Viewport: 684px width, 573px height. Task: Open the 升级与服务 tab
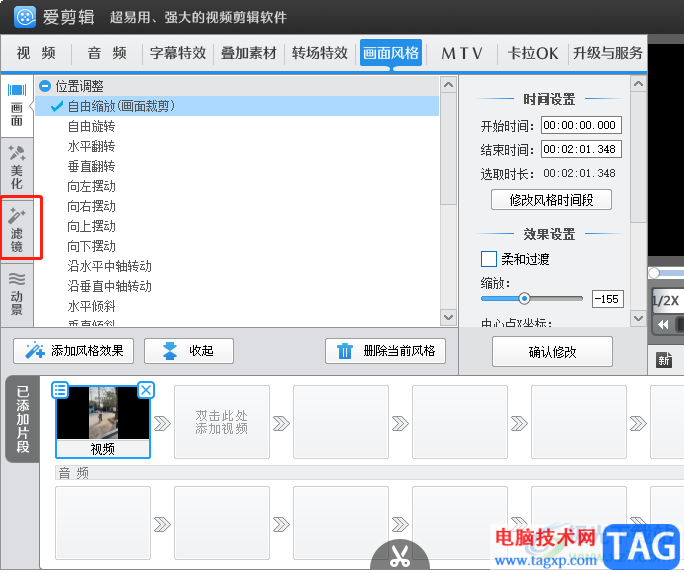[608, 53]
